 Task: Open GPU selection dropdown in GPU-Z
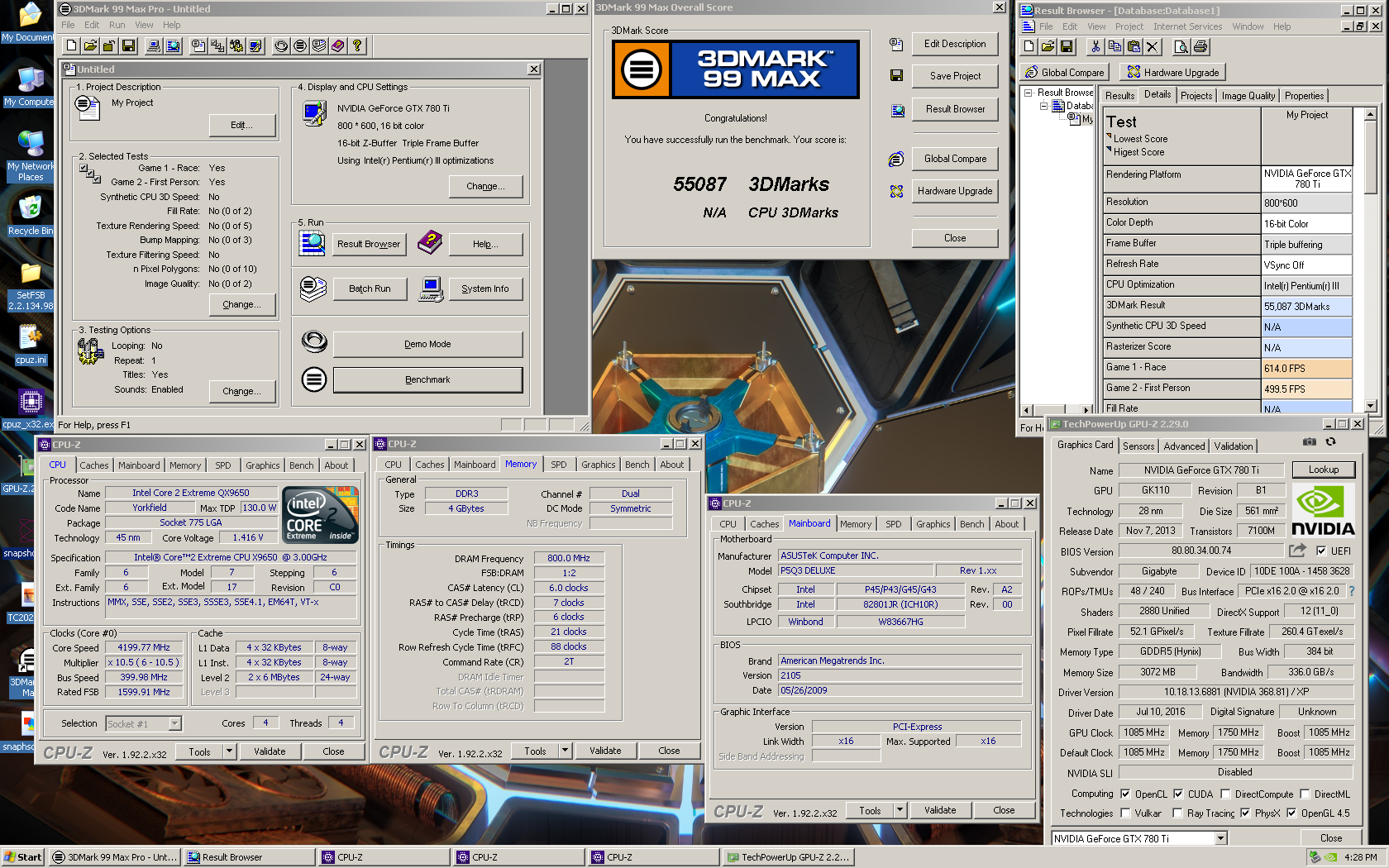pyautogui.click(x=1220, y=838)
